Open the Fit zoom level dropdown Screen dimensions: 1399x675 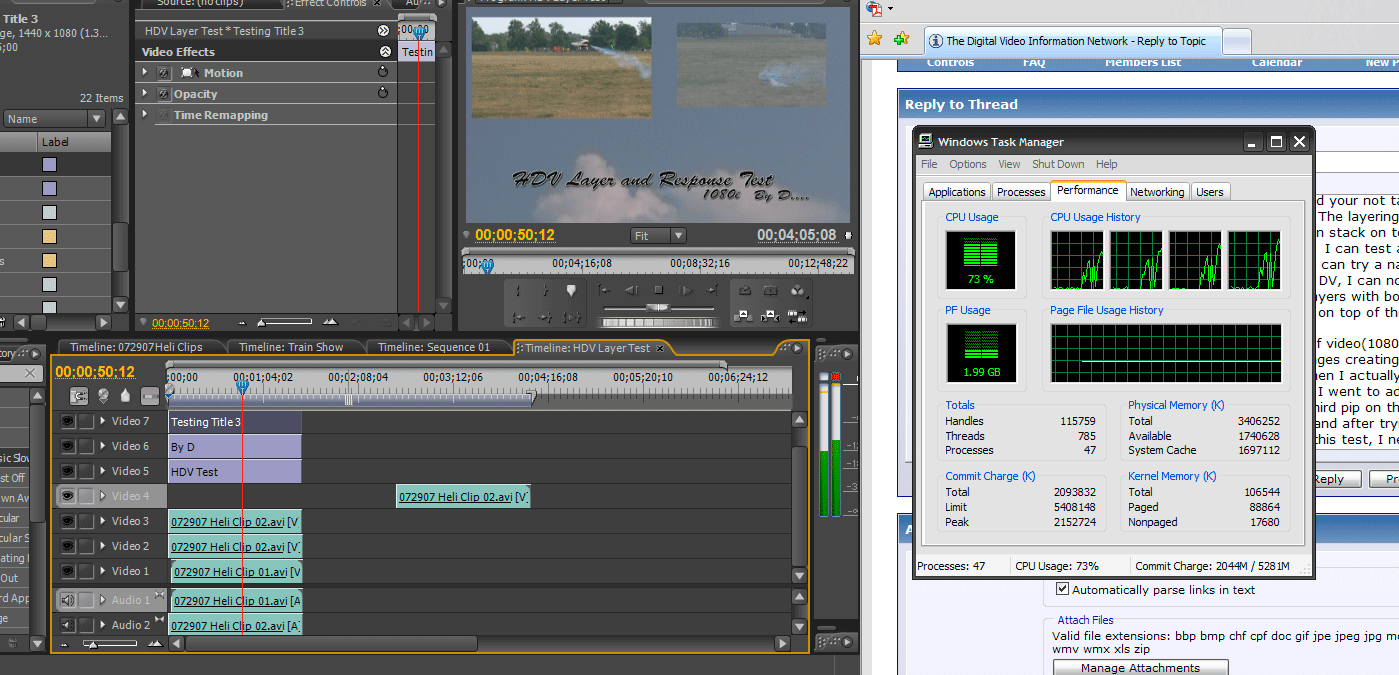(x=658, y=236)
